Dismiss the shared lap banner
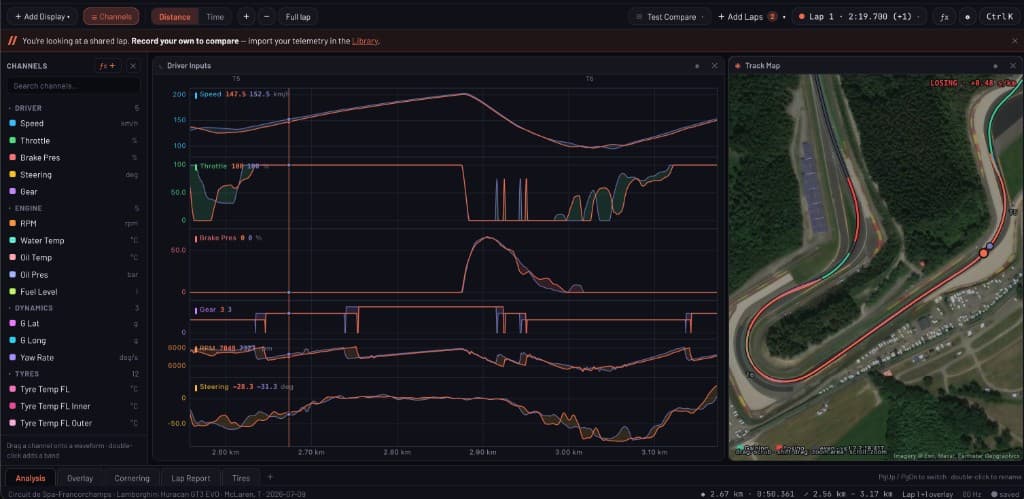Screen dimensions: 1024x499 (x=1014, y=40)
